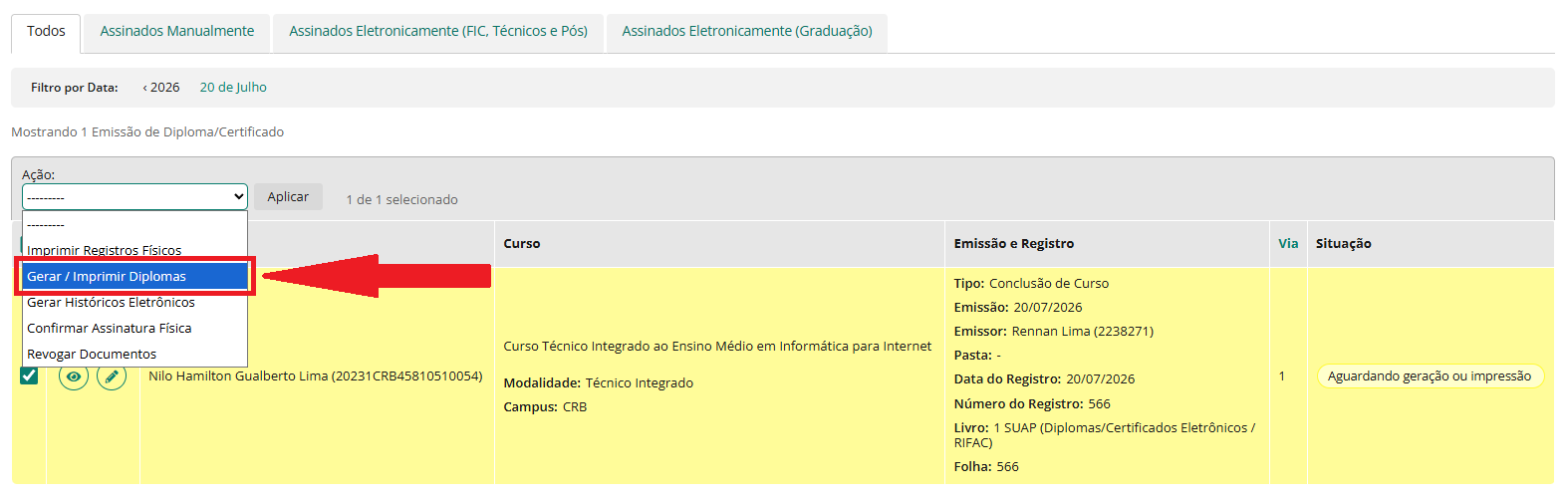This screenshot has width=1568, height=499.
Task: Edit record with the pencil icon
Action: pyautogui.click(x=112, y=376)
